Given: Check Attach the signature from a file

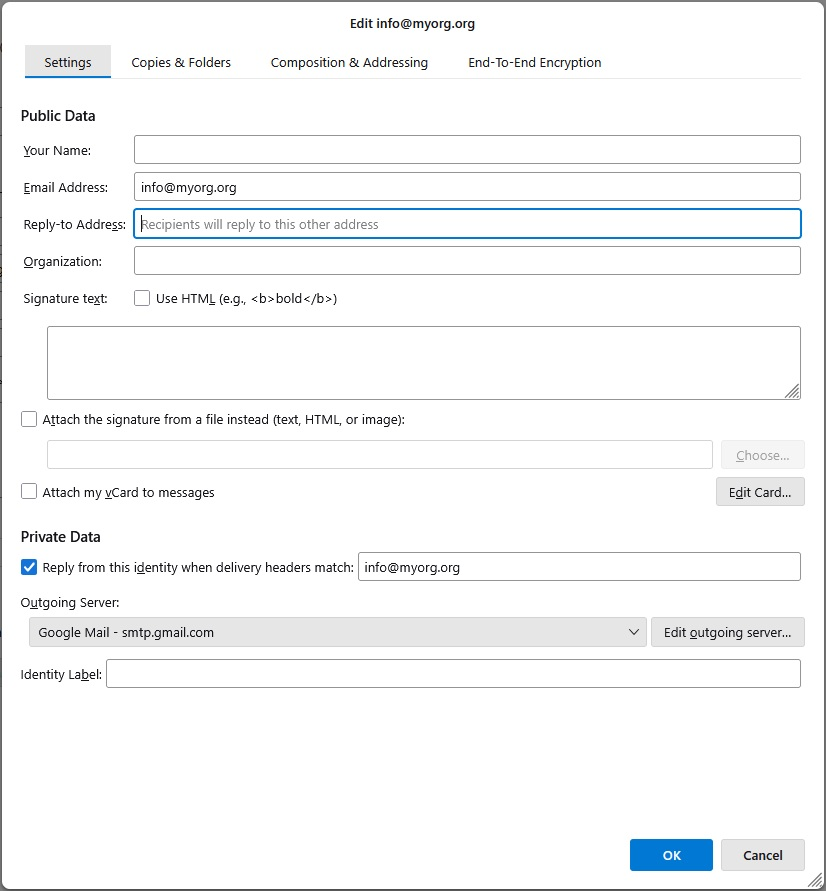Looking at the screenshot, I should (x=29, y=420).
